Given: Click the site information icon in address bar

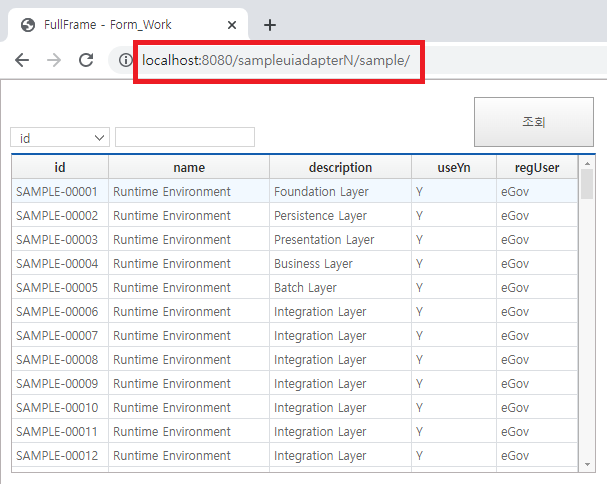Looking at the screenshot, I should click(125, 61).
